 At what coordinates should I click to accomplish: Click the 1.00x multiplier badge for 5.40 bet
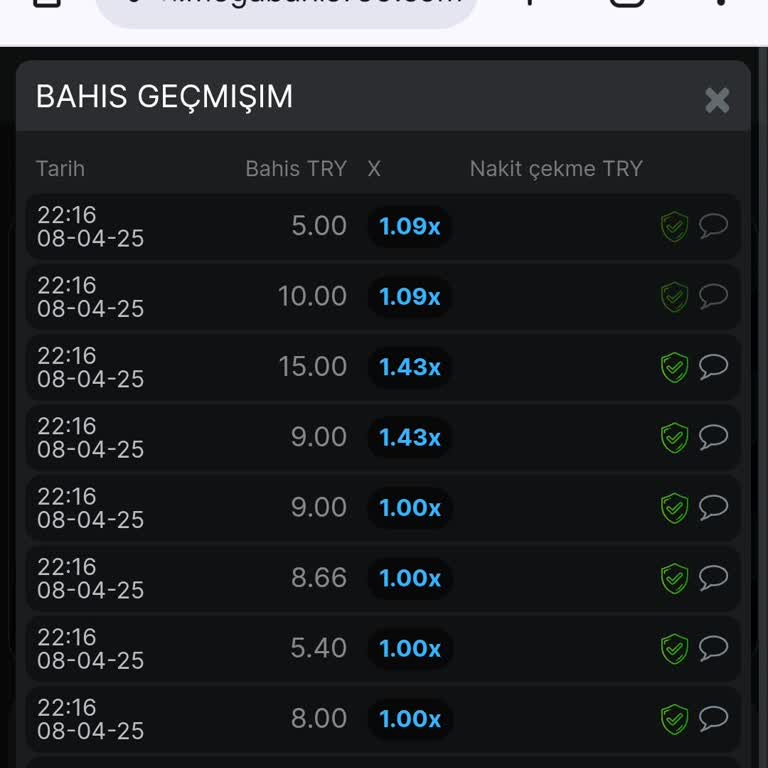click(410, 648)
